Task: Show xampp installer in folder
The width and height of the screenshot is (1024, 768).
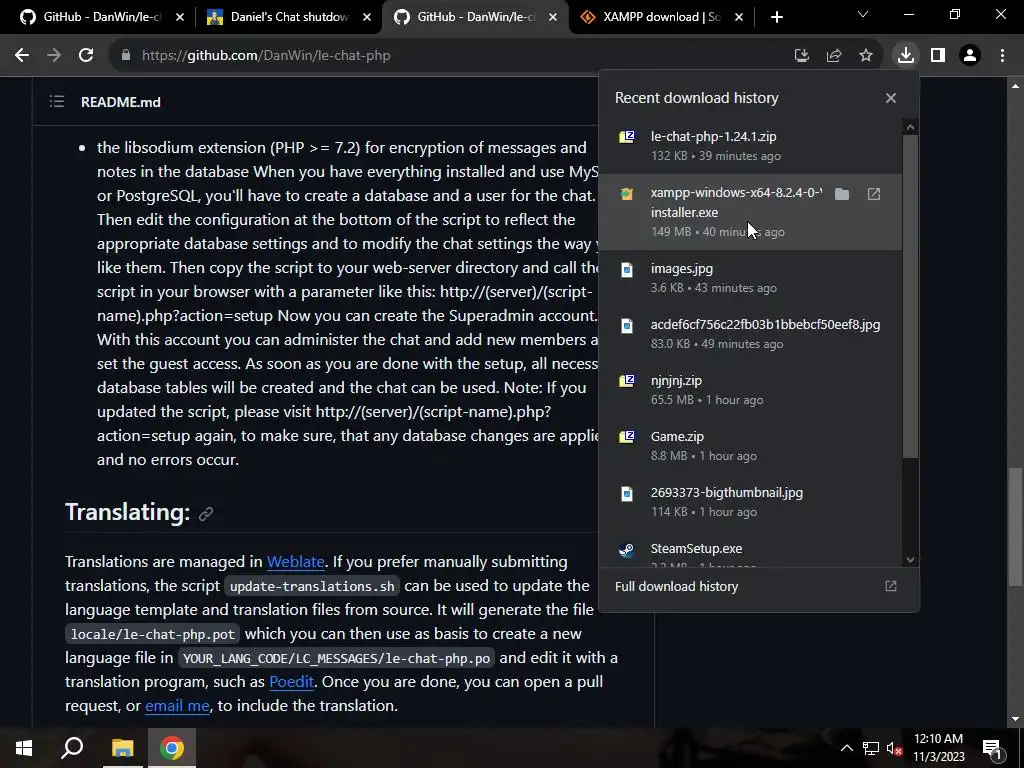Action: pyautogui.click(x=842, y=194)
